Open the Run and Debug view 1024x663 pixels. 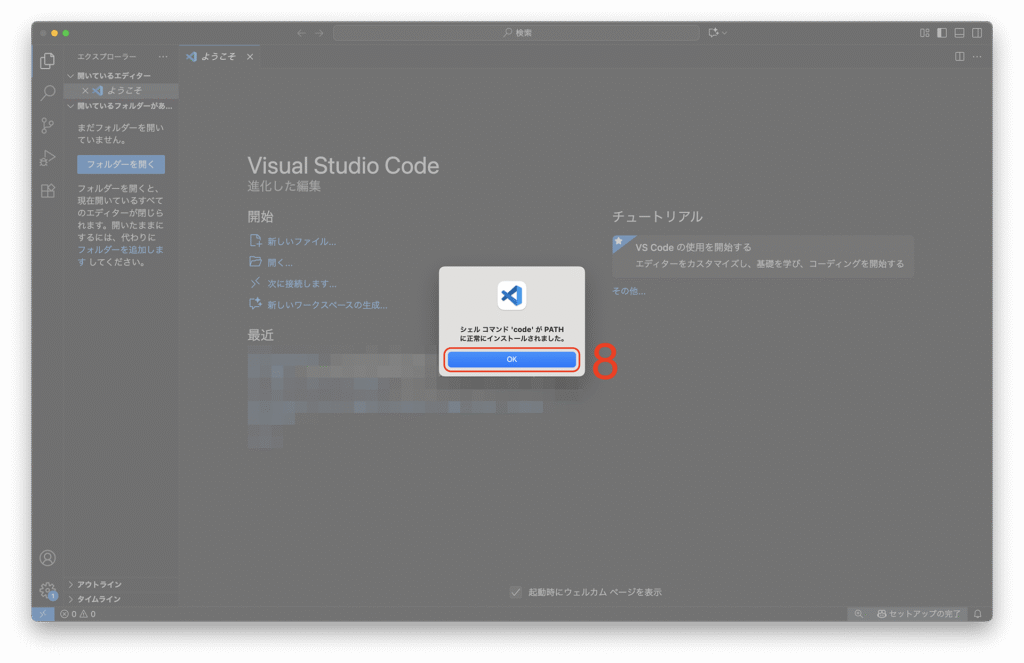pos(47,158)
